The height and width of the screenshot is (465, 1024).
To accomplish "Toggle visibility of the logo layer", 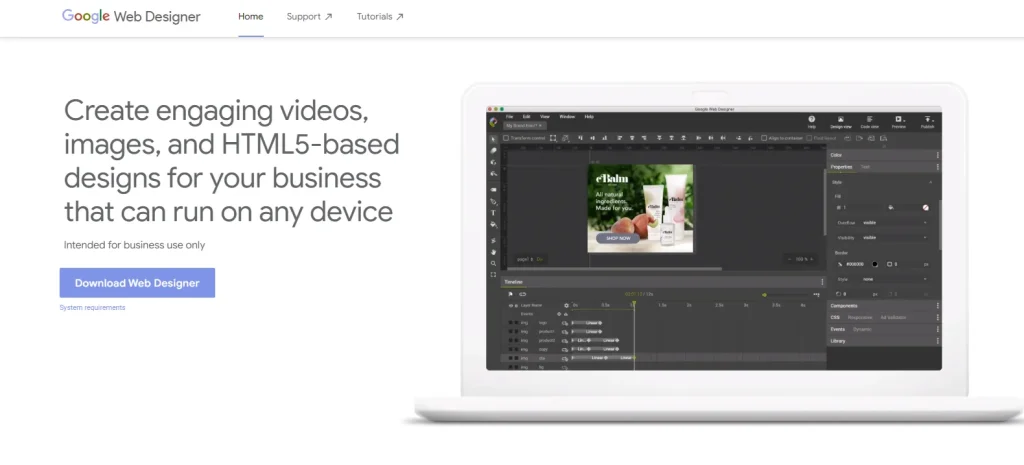I will pyautogui.click(x=511, y=323).
